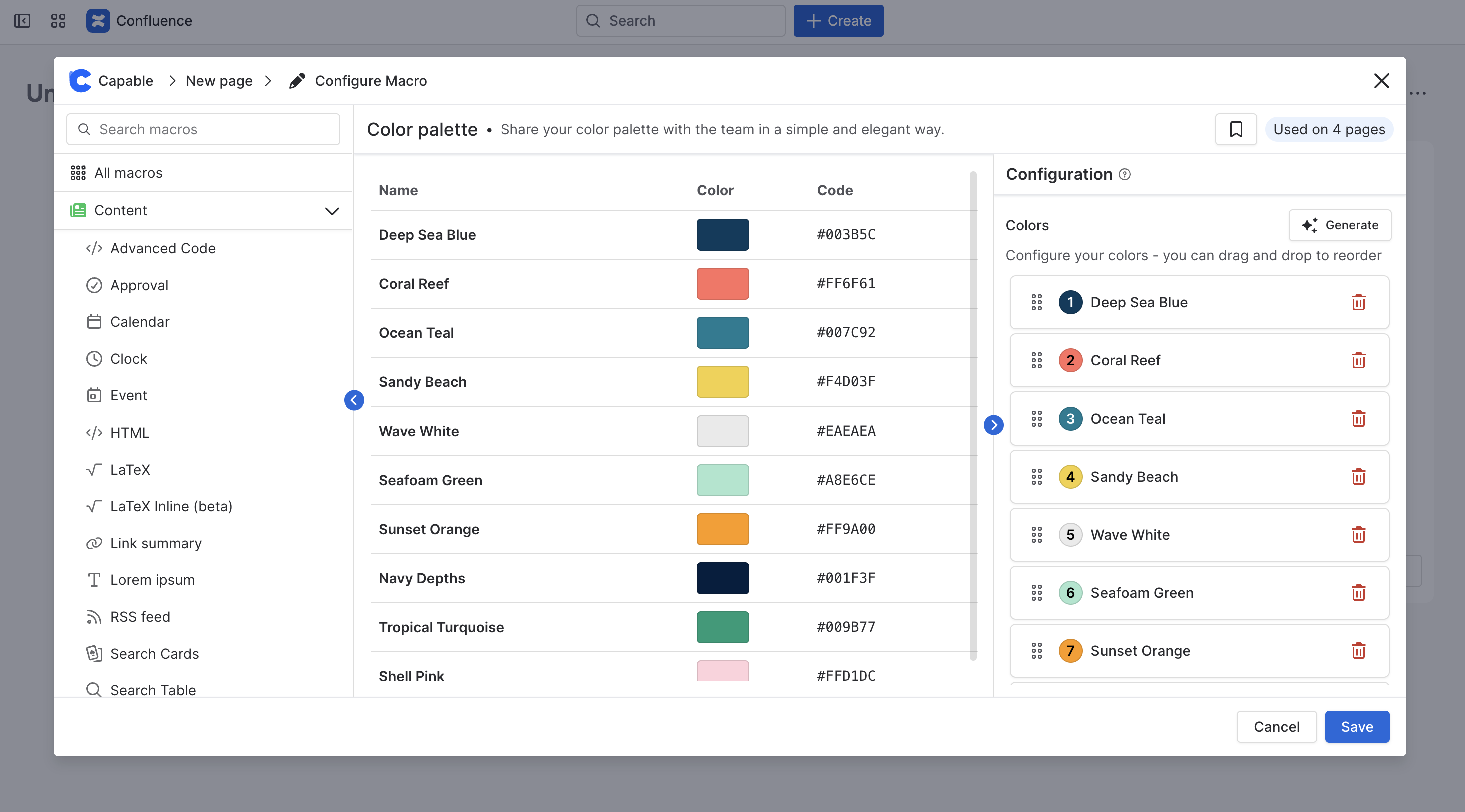Click the Confluence sidebar collapse icon
Viewport: 1465px width, 812px height.
point(22,21)
